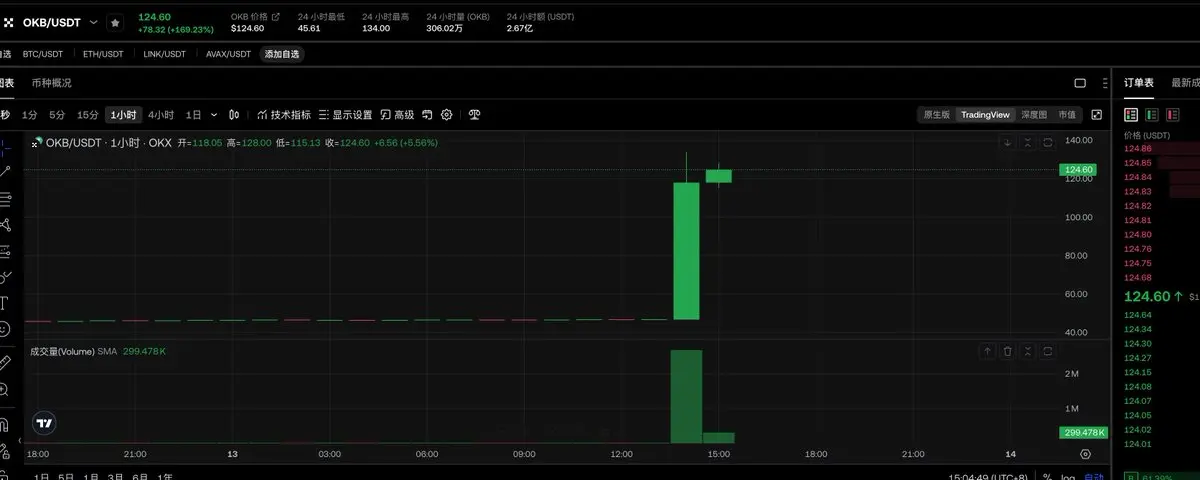Click the 成交量(Volume) indicator label

click(x=62, y=351)
